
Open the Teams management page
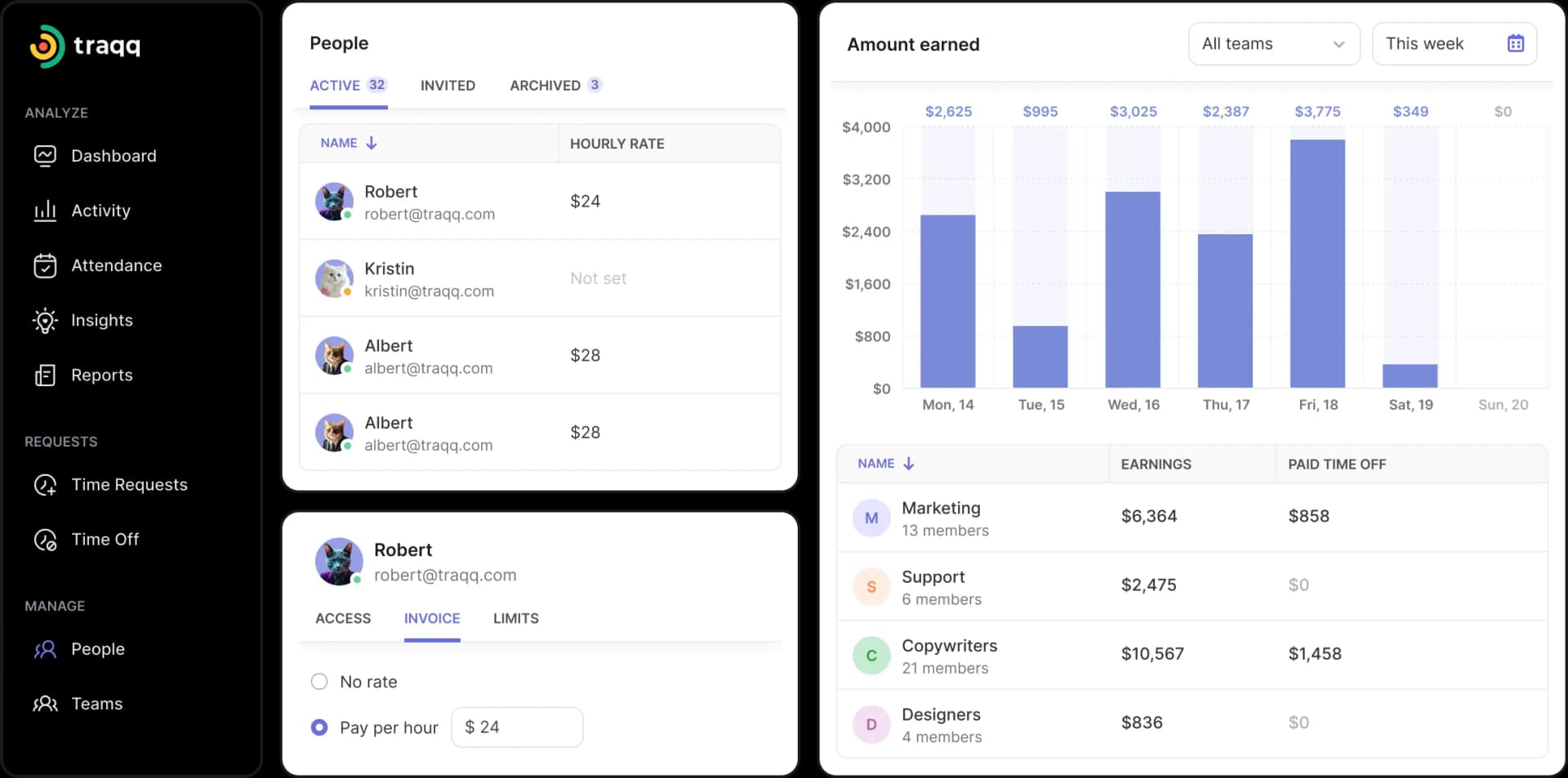tap(96, 703)
